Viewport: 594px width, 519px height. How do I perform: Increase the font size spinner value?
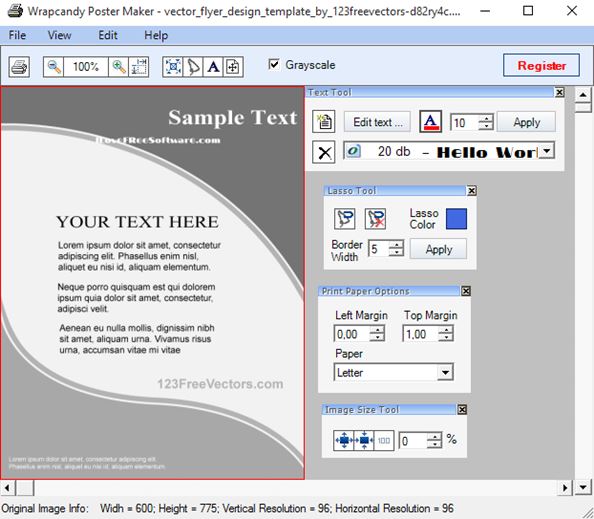[486, 118]
